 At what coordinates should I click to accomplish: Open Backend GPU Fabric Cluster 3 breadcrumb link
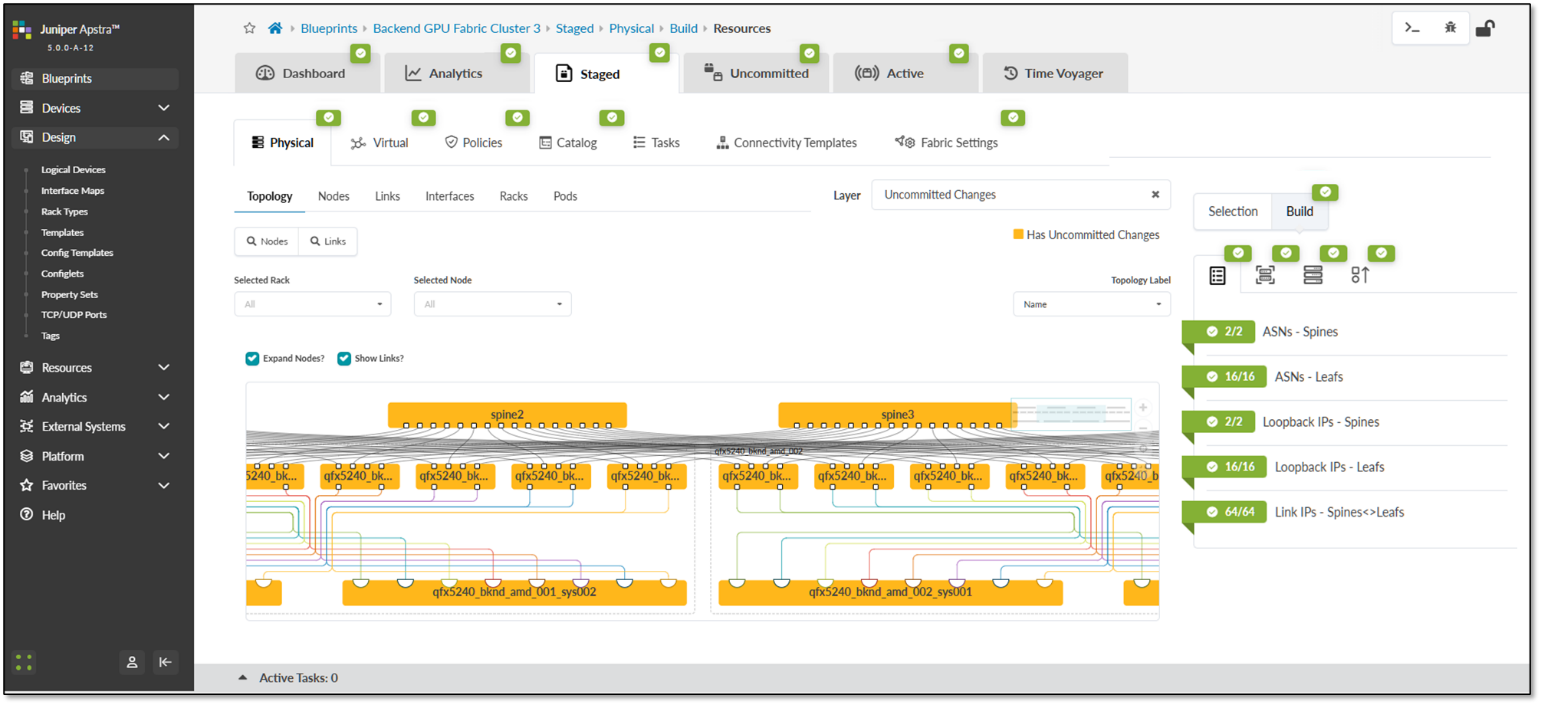click(456, 28)
